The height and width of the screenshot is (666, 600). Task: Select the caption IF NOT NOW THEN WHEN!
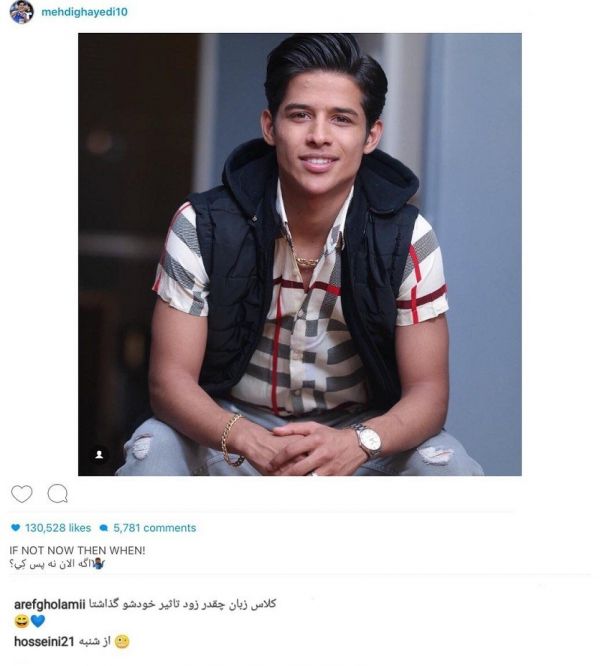pos(77,550)
